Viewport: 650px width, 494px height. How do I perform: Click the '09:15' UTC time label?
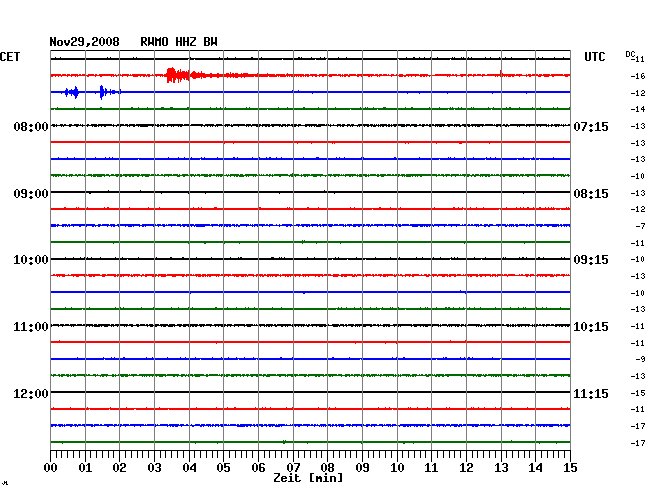pos(591,260)
